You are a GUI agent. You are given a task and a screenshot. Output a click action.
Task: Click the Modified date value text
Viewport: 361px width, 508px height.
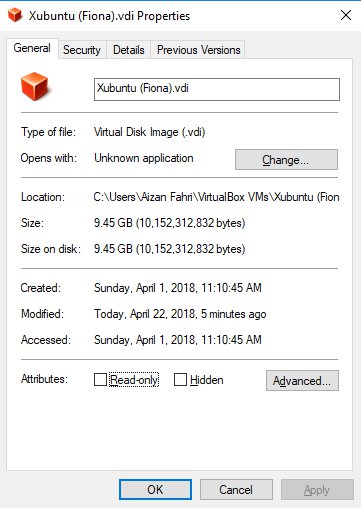click(x=180, y=314)
